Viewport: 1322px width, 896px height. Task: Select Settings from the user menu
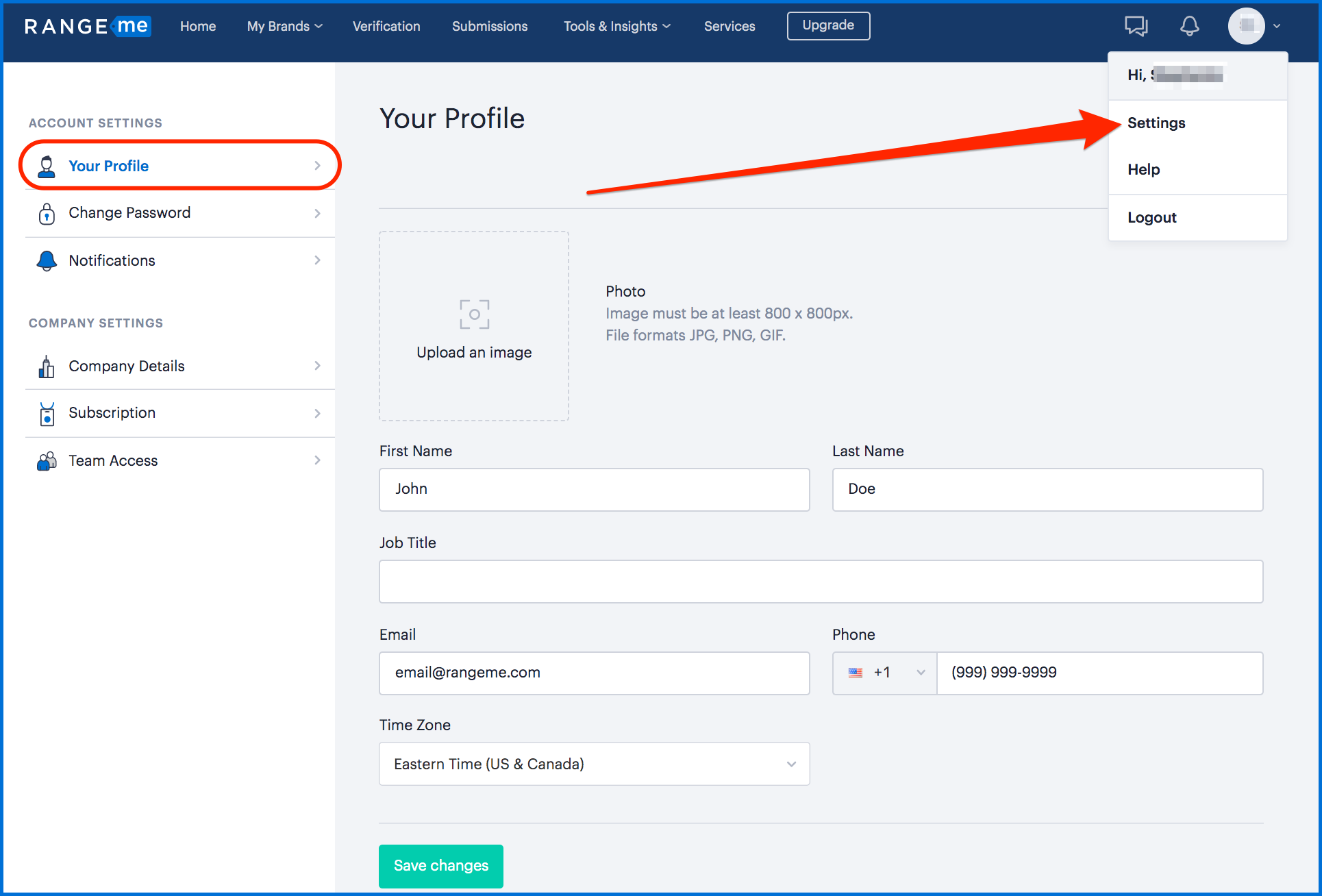(1156, 123)
